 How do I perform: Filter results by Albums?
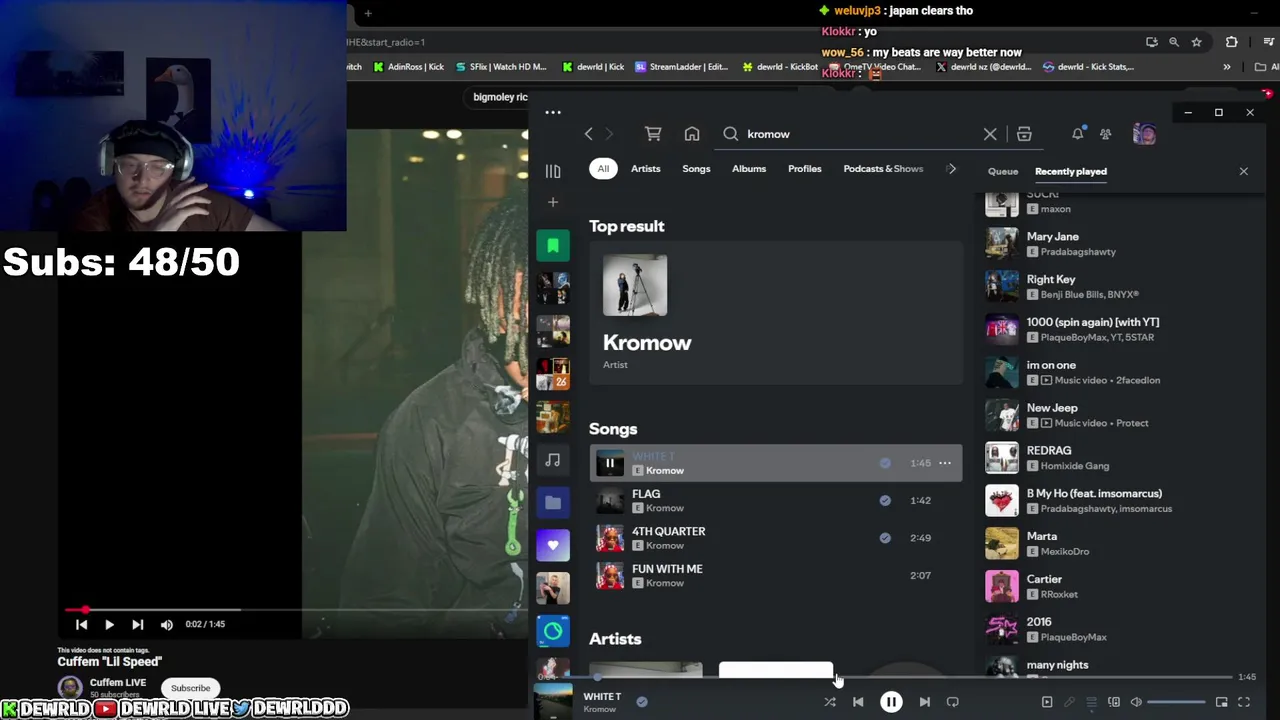pyautogui.click(x=749, y=169)
